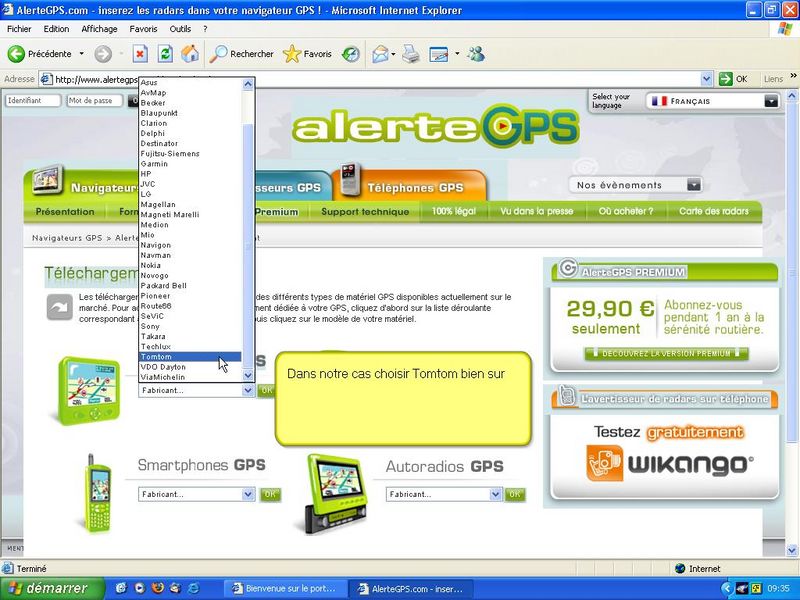The image size is (800, 600).
Task: Select Garmin in the manufacturer list
Action: point(190,164)
